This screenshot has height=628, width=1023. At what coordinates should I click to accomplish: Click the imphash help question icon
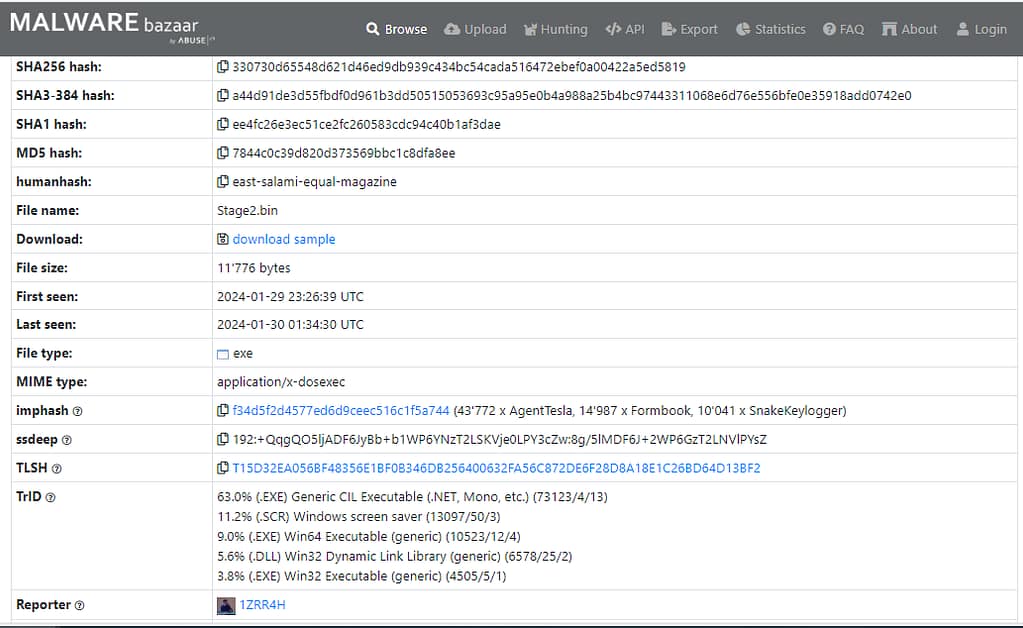point(78,411)
